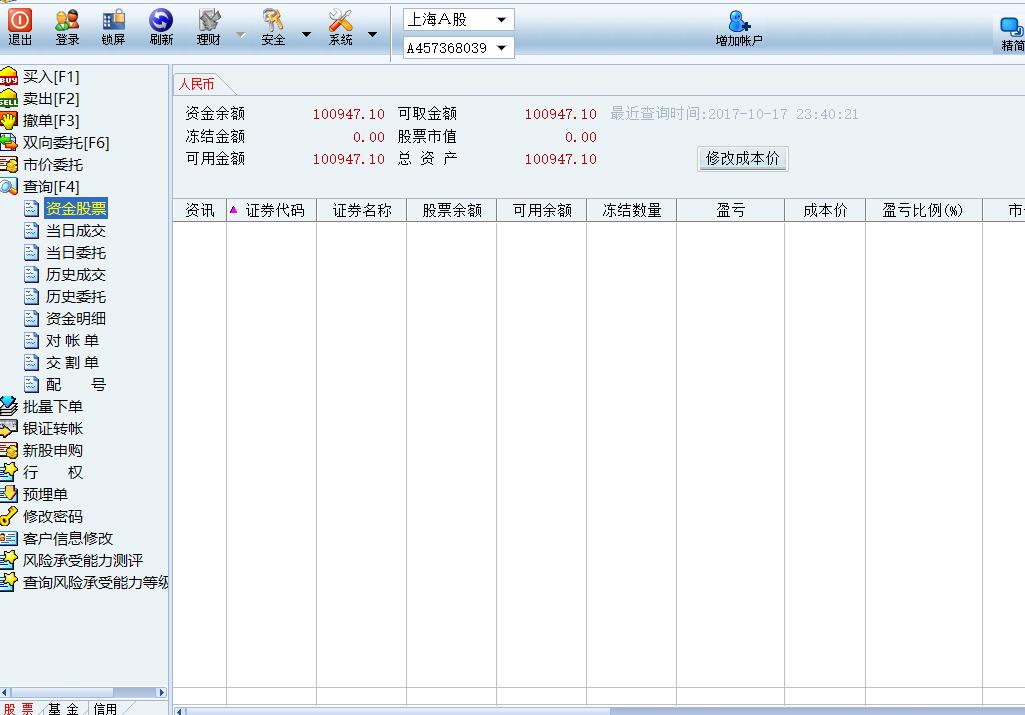This screenshot has height=715, width=1025.
Task: Open the 上海A股 market dropdown
Action: 458,20
